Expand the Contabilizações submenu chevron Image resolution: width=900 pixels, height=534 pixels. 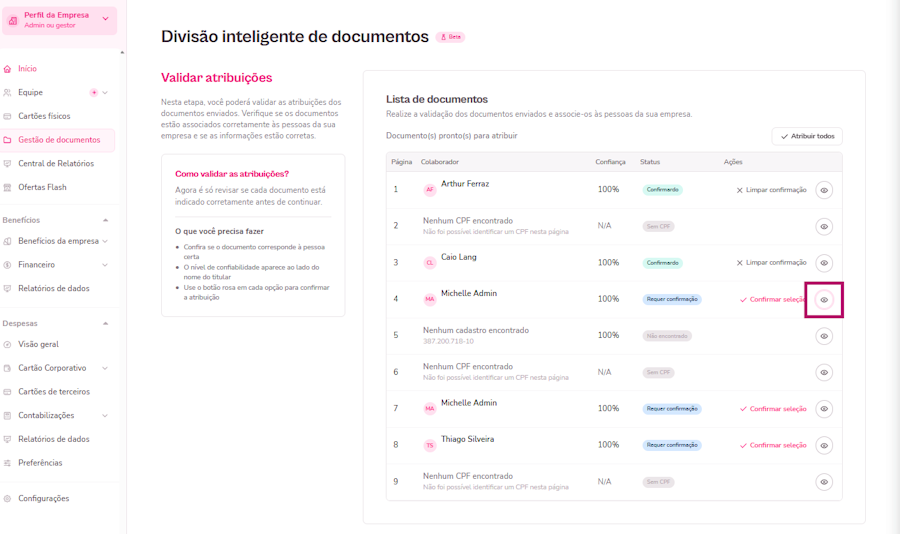point(105,415)
